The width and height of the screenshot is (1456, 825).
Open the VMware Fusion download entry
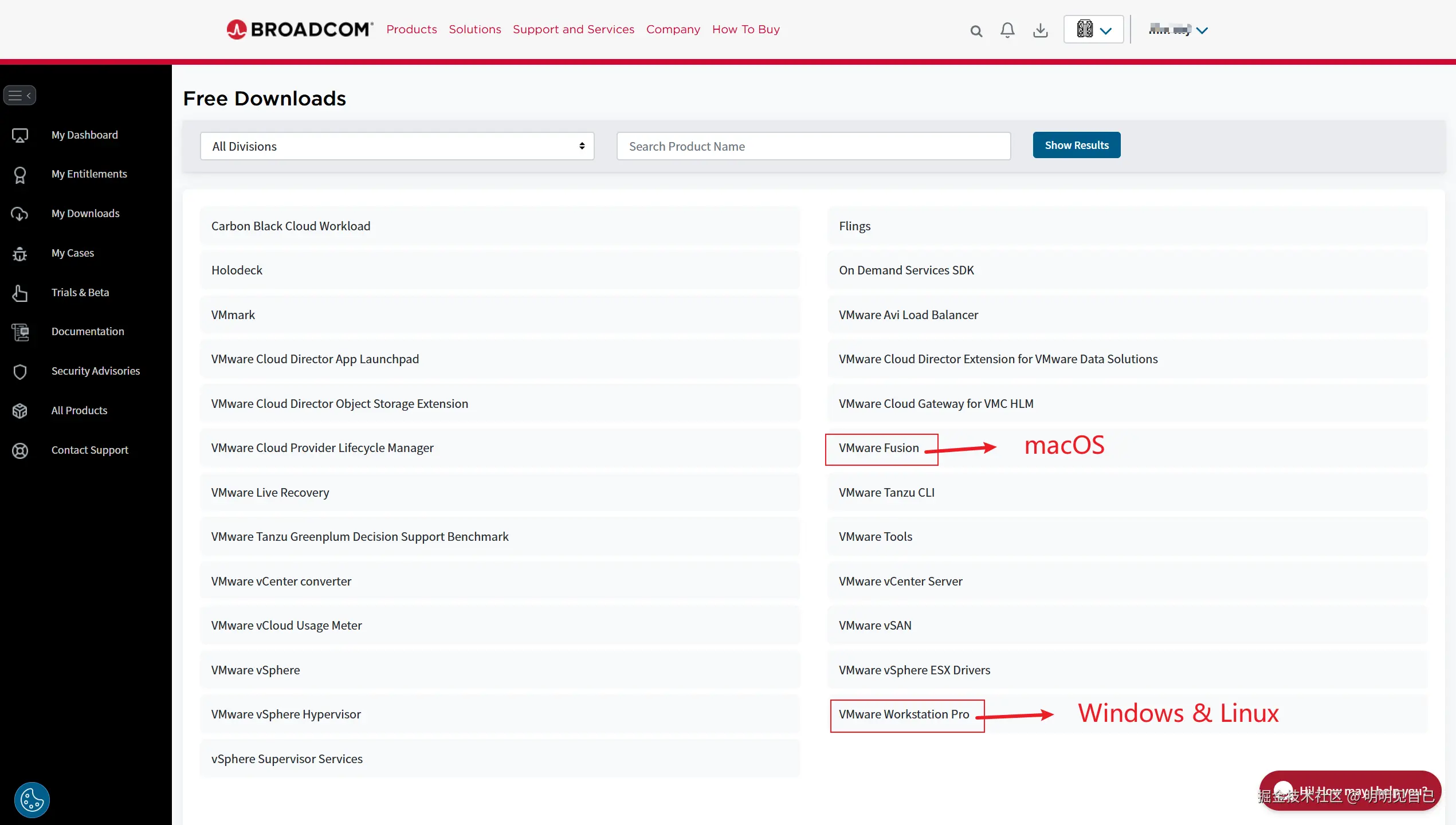pyautogui.click(x=878, y=448)
